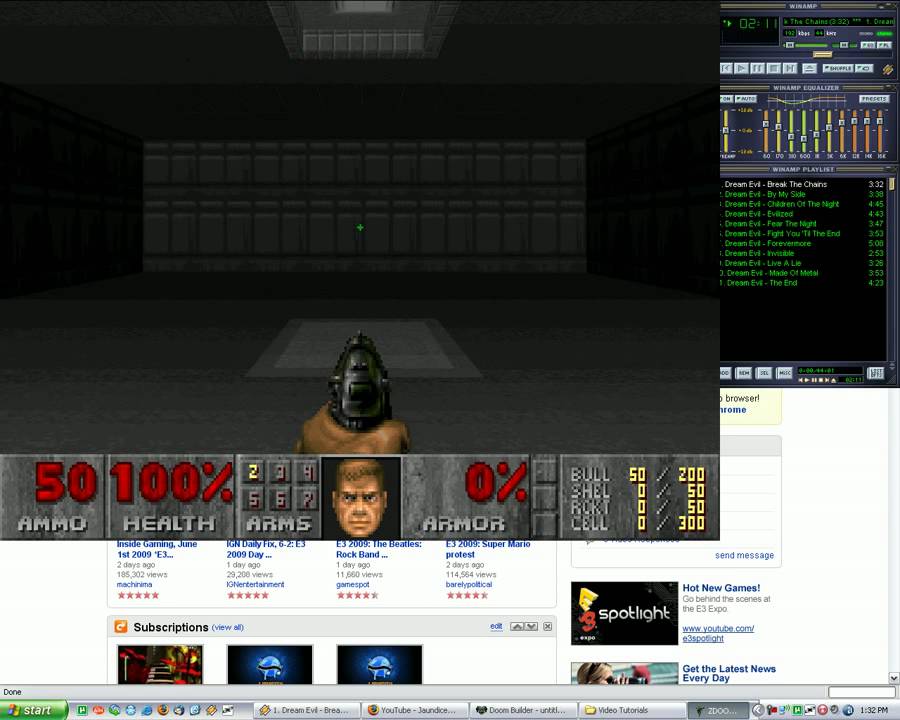Toggle Winamp playlist window button
Image resolution: width=900 pixels, height=720 pixels.
coord(884,45)
